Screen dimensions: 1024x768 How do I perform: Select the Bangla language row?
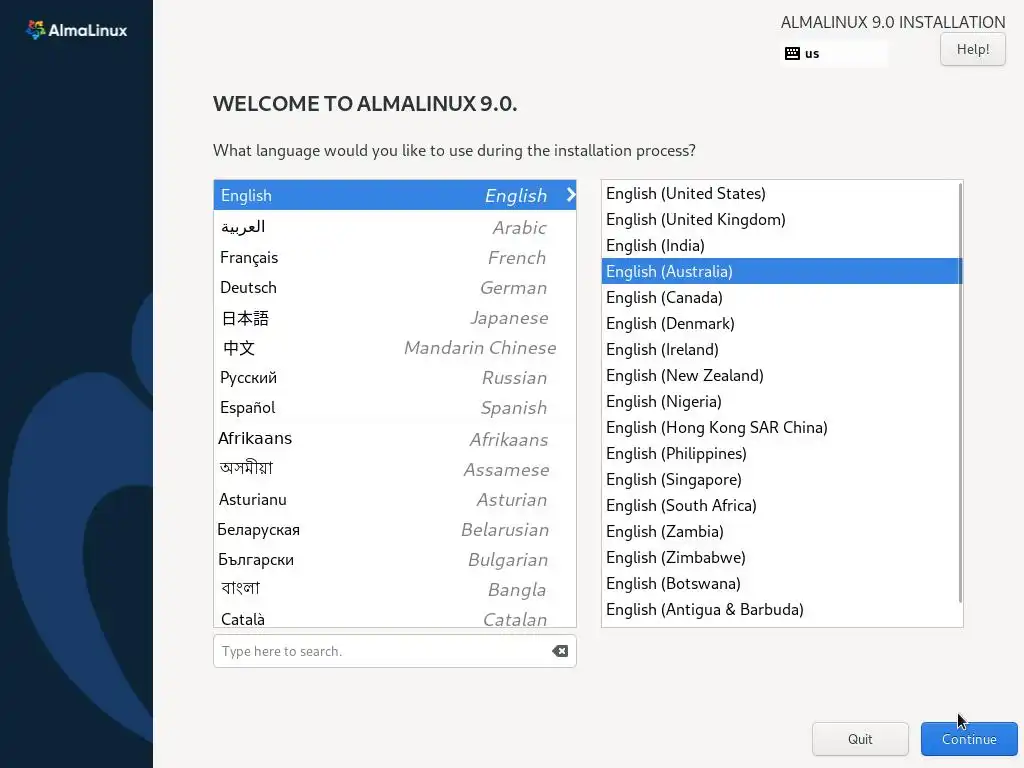coord(394,589)
